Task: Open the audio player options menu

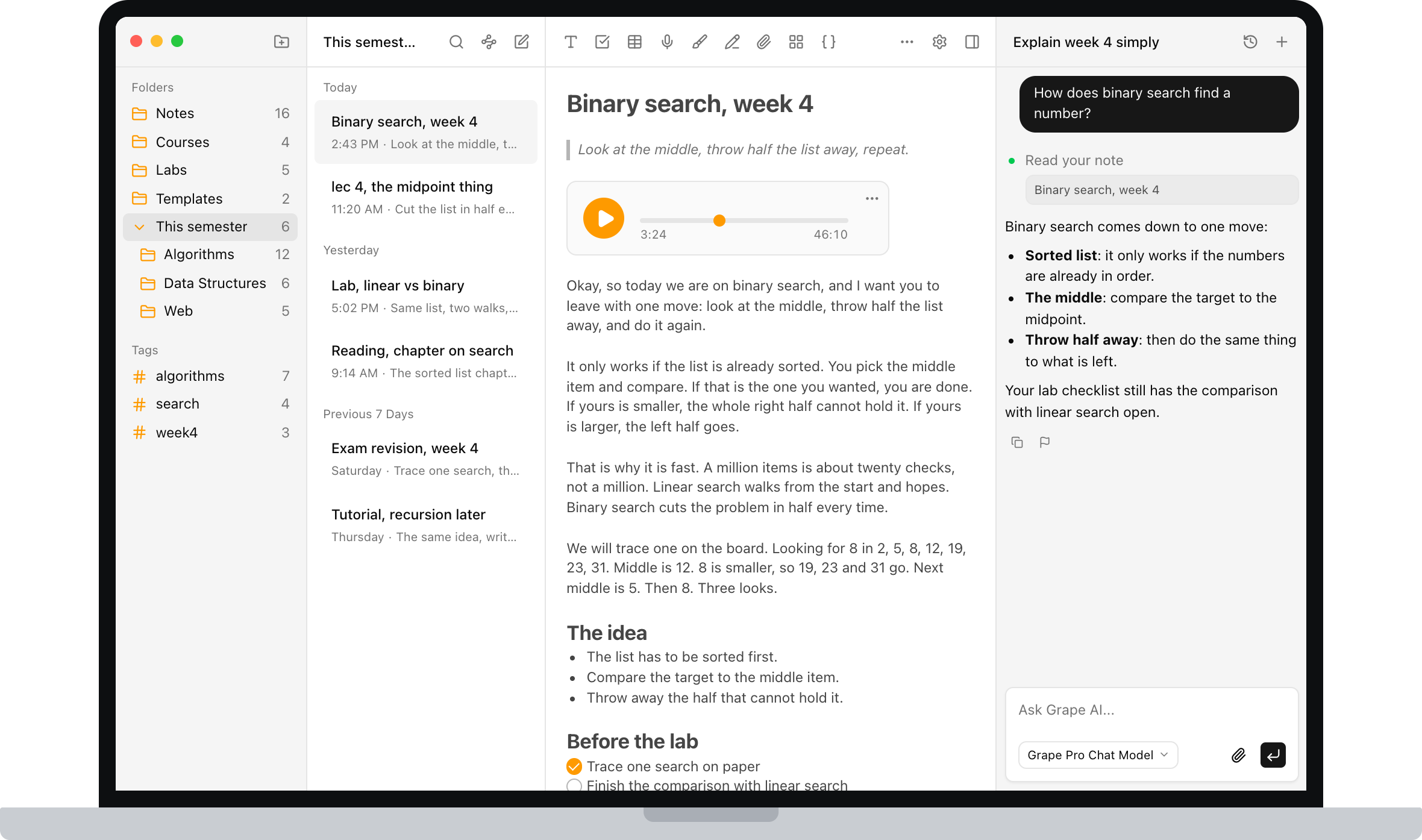Action: [872, 198]
